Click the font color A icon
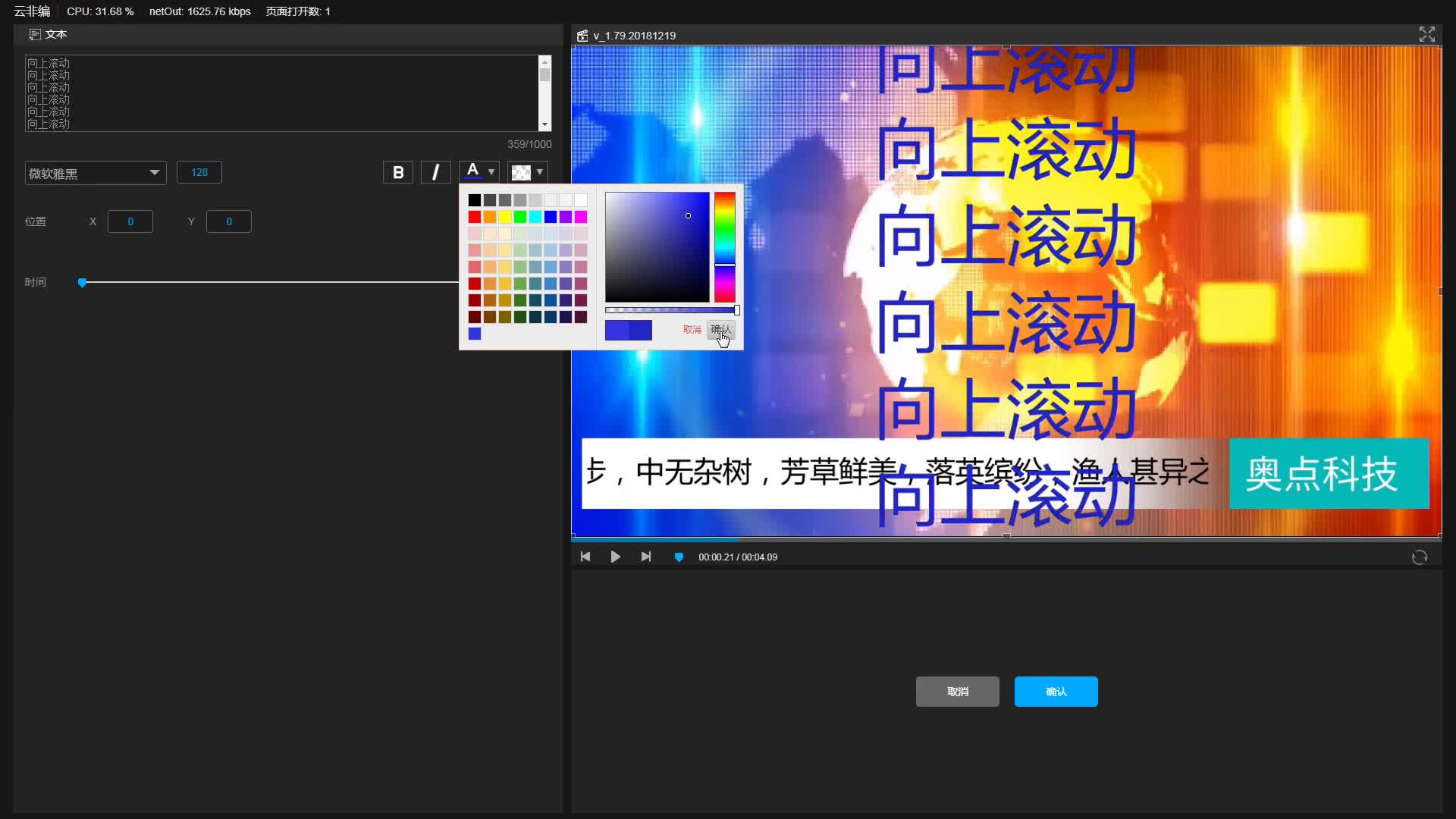Screen dimensions: 1456x819 point(472,171)
